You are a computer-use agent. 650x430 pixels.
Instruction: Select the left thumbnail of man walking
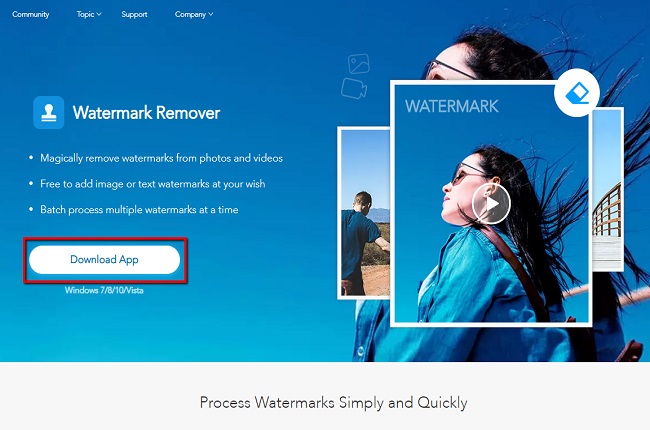pos(364,213)
